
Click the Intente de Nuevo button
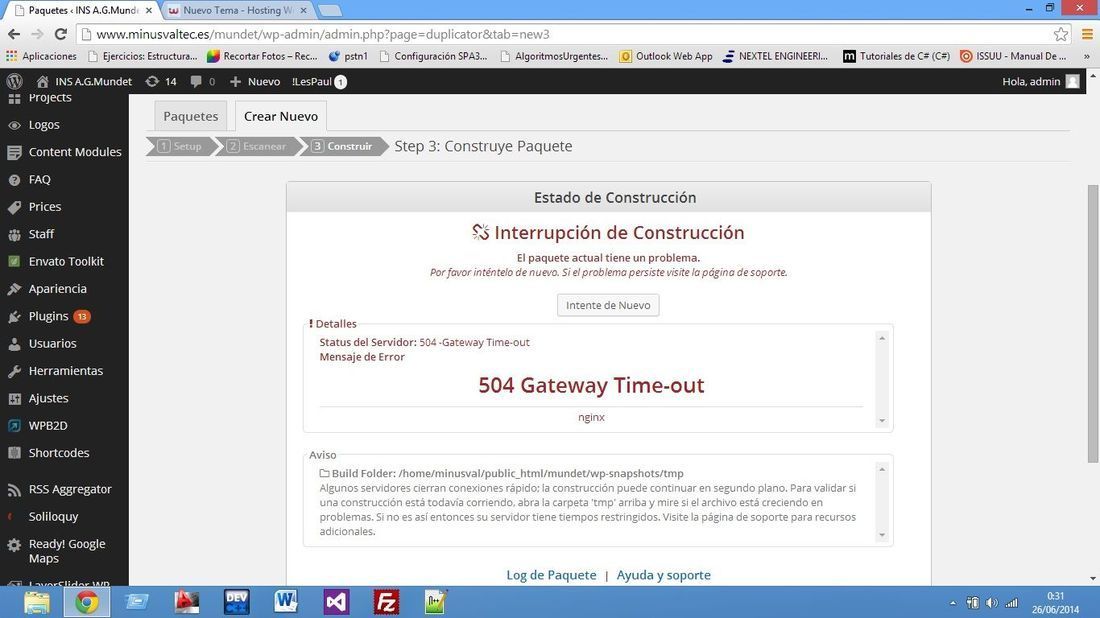tap(608, 305)
